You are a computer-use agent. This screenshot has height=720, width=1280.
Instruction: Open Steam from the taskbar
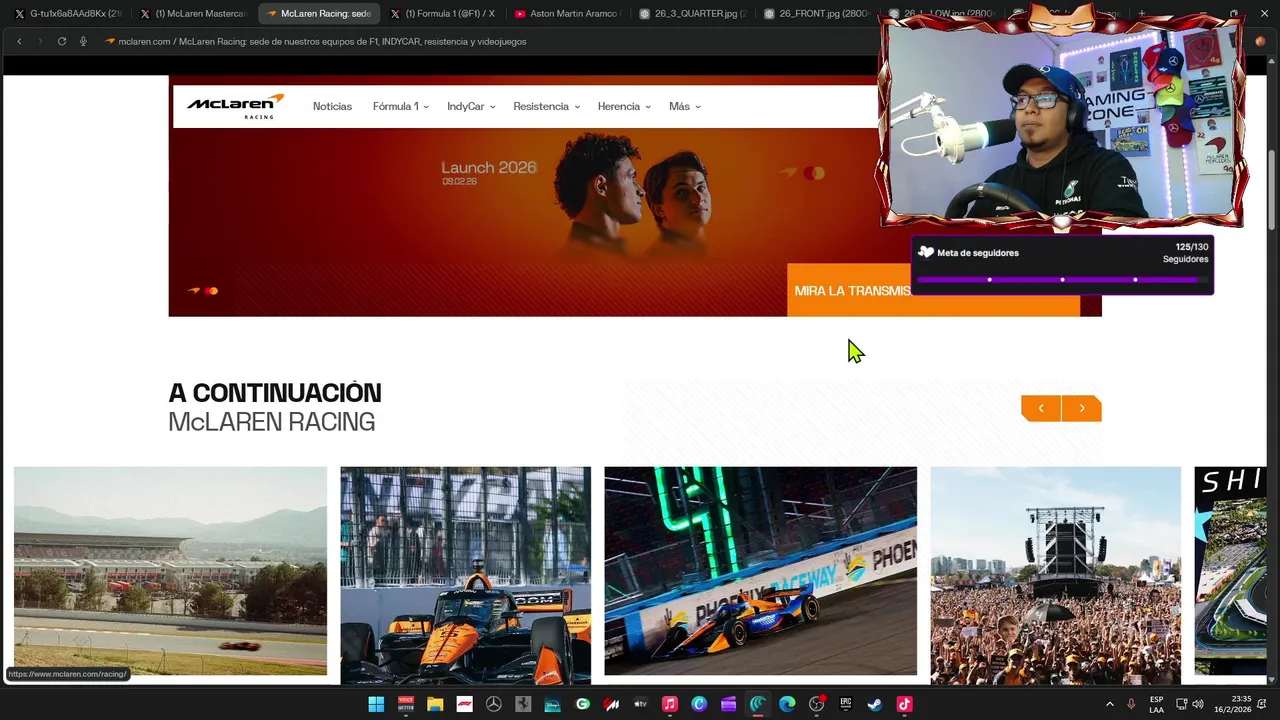click(875, 704)
